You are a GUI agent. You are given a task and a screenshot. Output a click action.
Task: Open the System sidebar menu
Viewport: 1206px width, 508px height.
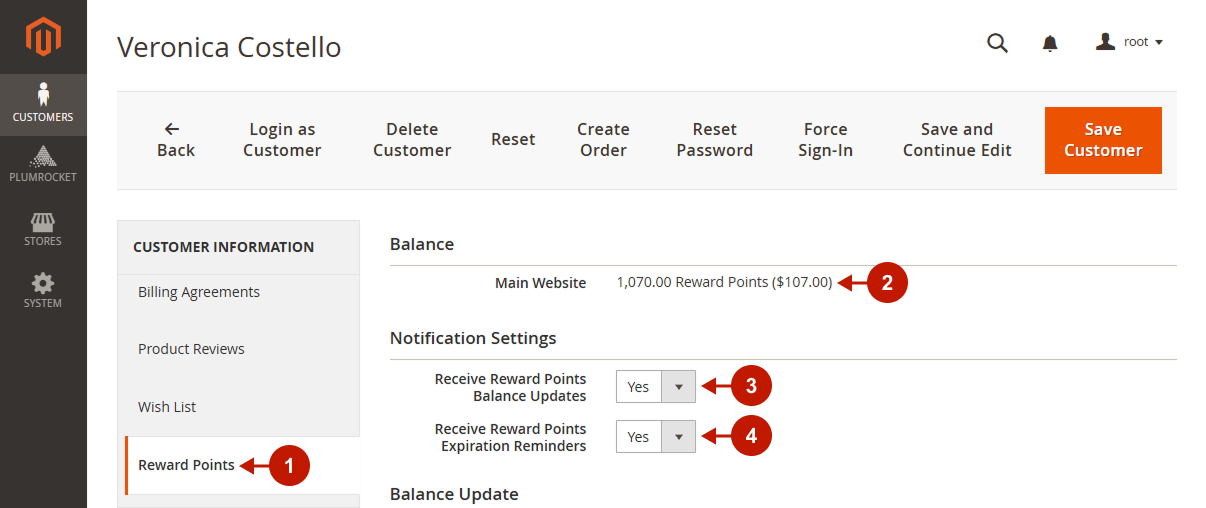[x=43, y=290]
